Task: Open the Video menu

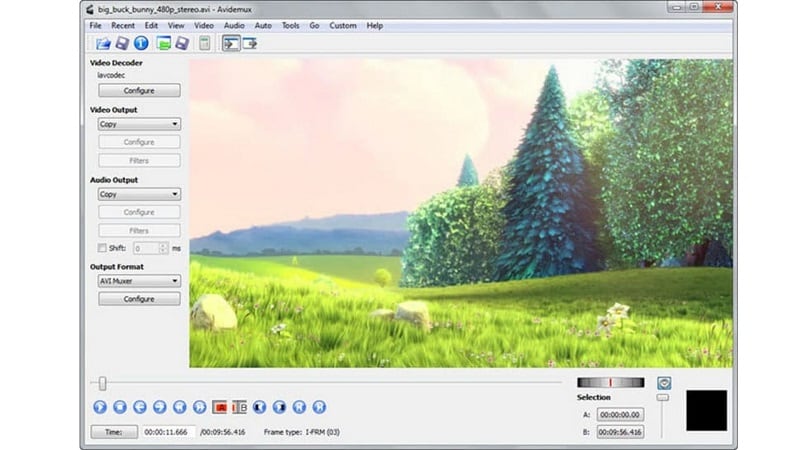Action: pyautogui.click(x=204, y=26)
